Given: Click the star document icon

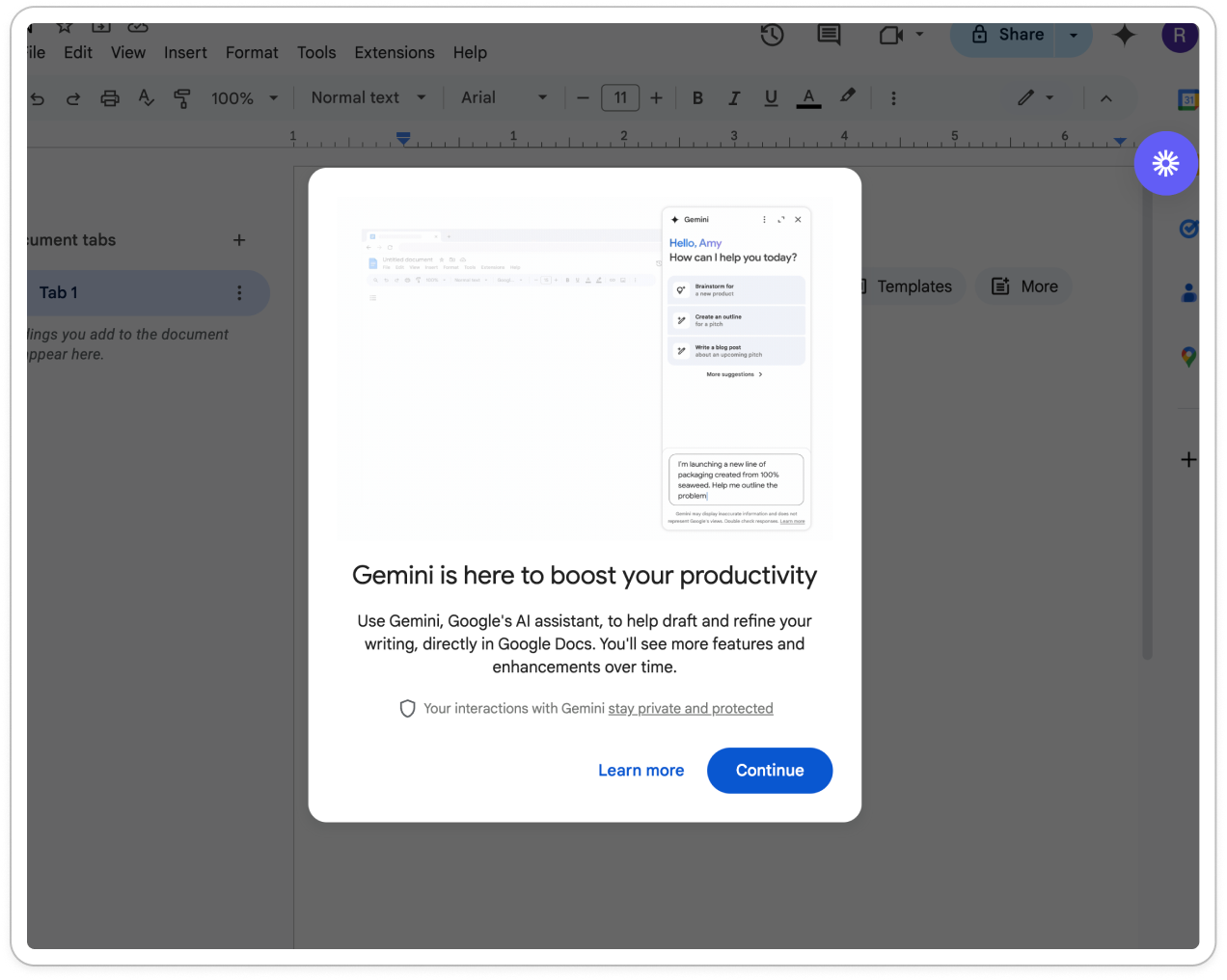Looking at the screenshot, I should tap(65, 27).
